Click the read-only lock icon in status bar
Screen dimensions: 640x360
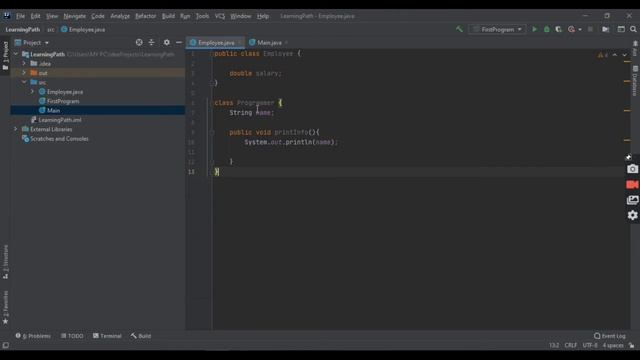click(631, 345)
